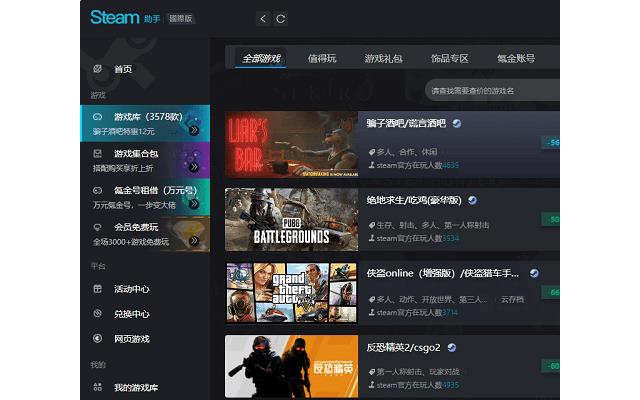Click the 游戏库 controller icon
The image size is (640, 400).
(98, 117)
